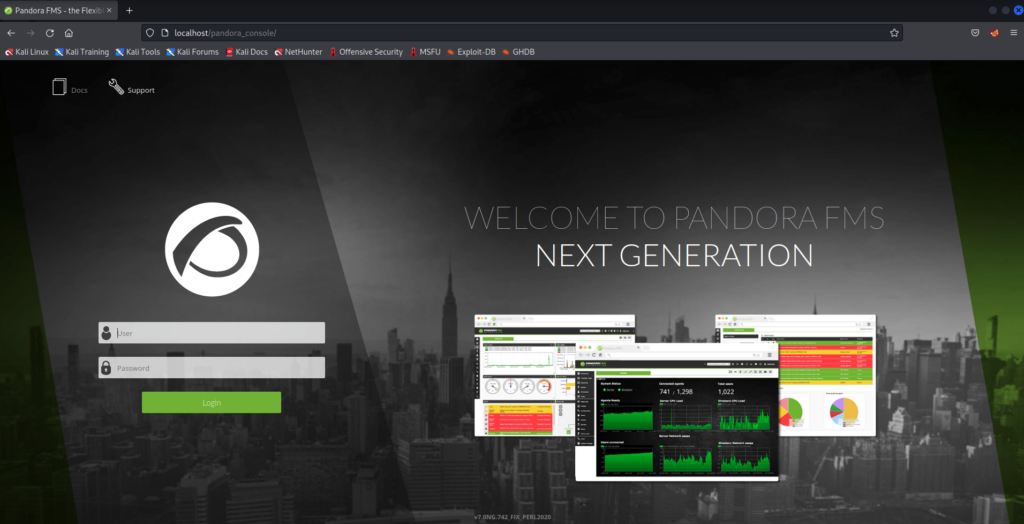Screen dimensions: 1024x524
Task: Go to the browser home icon
Action: (69, 33)
